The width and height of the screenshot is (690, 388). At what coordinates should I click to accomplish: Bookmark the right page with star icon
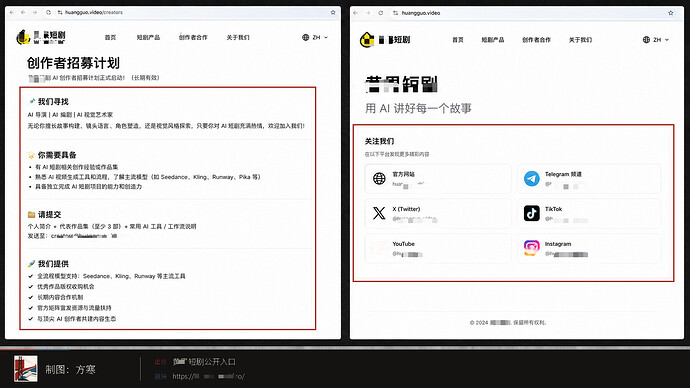pos(671,13)
